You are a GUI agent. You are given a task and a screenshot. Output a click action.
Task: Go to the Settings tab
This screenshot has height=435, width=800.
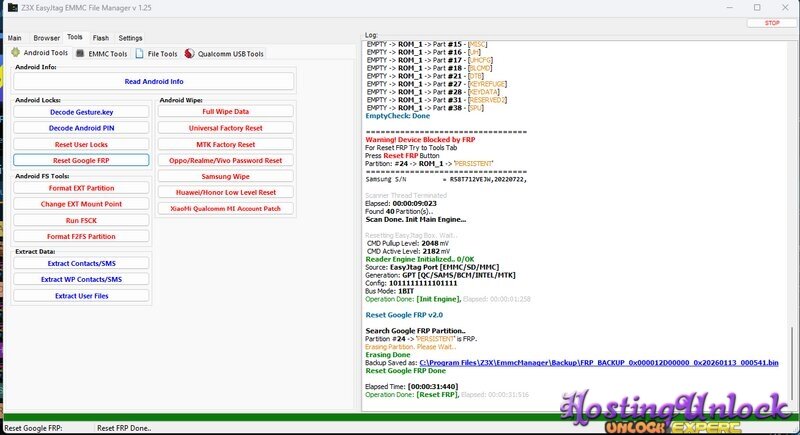click(x=130, y=38)
